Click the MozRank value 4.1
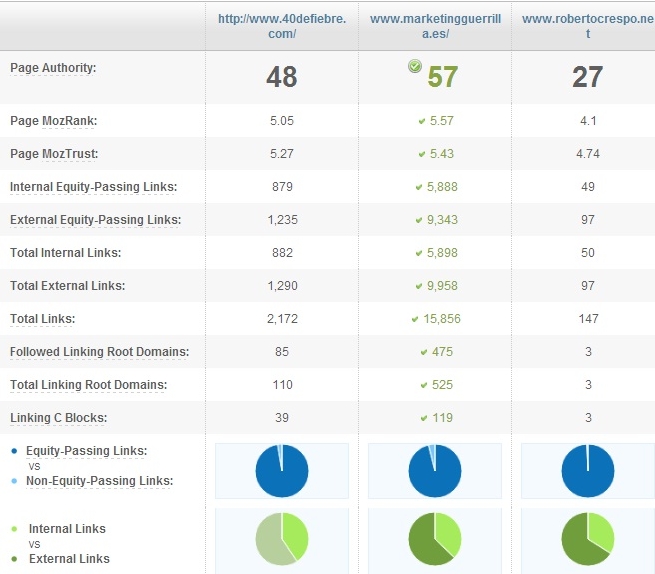This screenshot has height=574, width=655. [x=588, y=121]
